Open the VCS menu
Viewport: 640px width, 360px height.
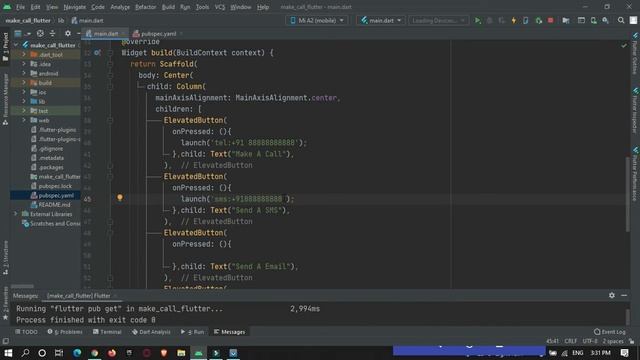pyautogui.click(x=220, y=7)
